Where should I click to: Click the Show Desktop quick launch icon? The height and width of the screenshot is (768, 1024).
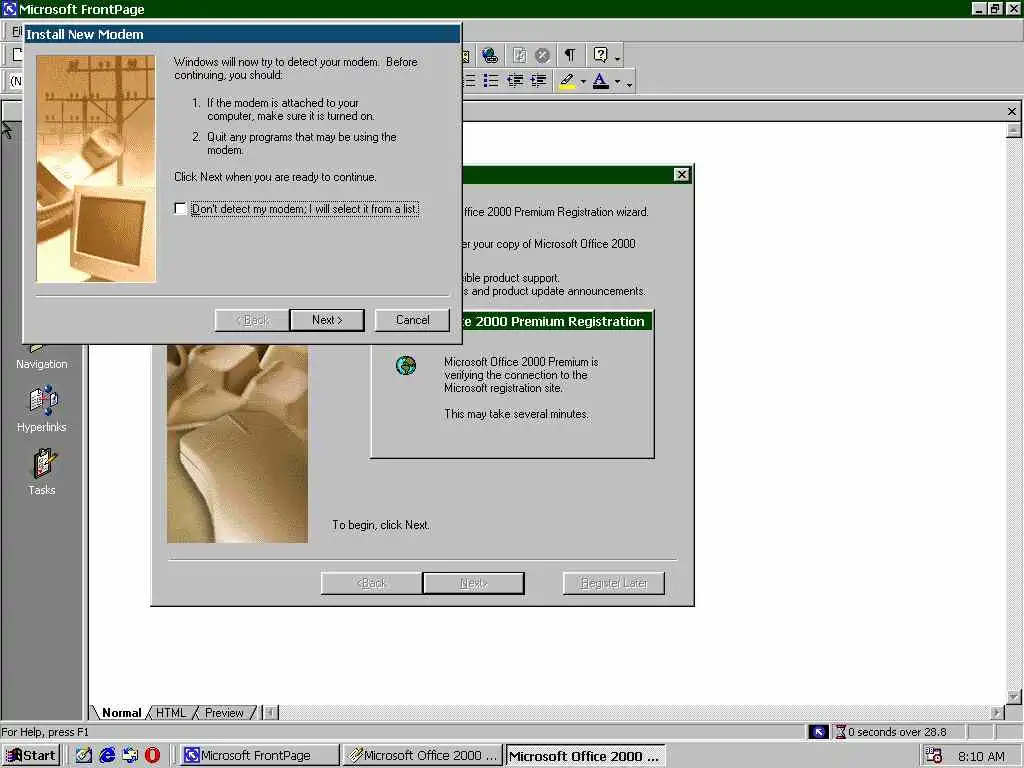point(84,756)
